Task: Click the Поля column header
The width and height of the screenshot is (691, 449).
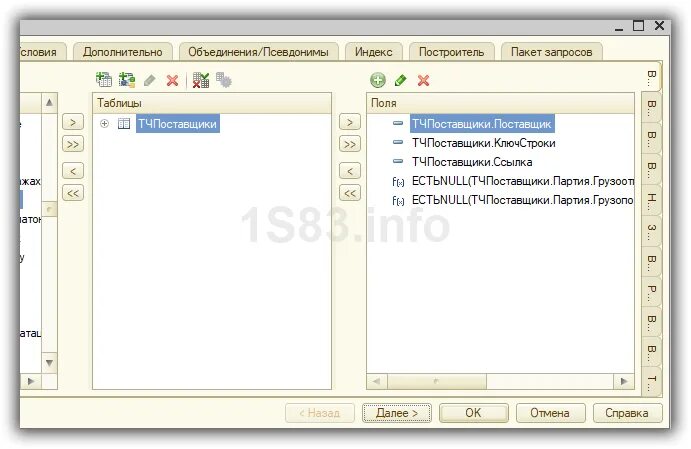Action: (500, 103)
